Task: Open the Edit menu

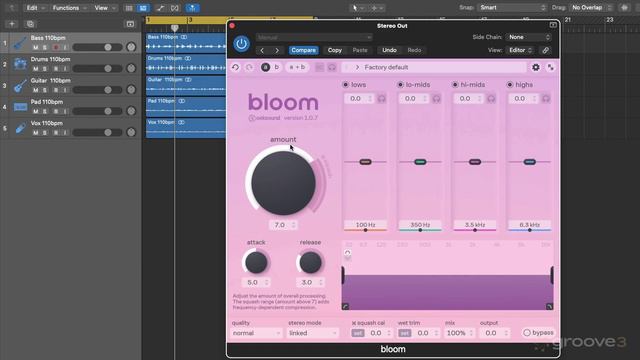Action: 35,8
